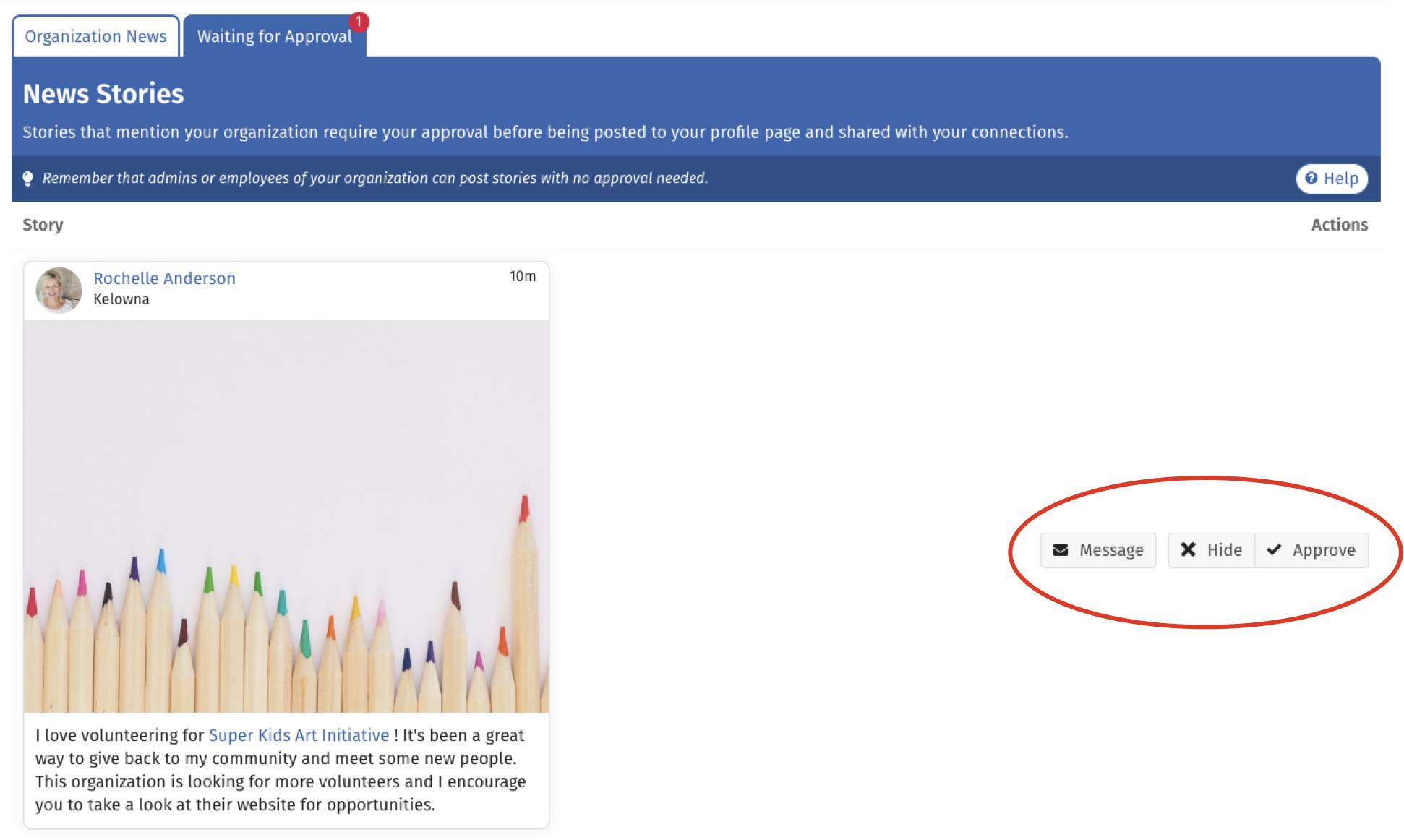
Task: Click Rochelle Anderson's profile photo
Action: point(59,290)
